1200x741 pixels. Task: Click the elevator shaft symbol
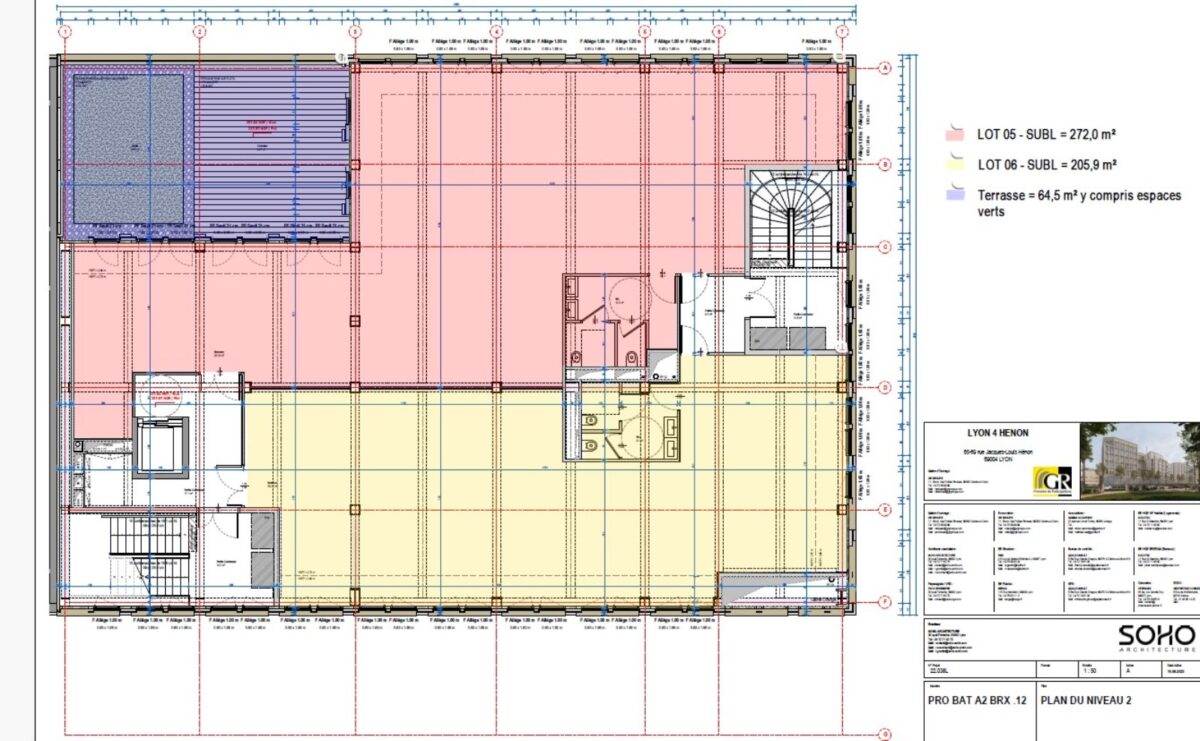click(160, 446)
